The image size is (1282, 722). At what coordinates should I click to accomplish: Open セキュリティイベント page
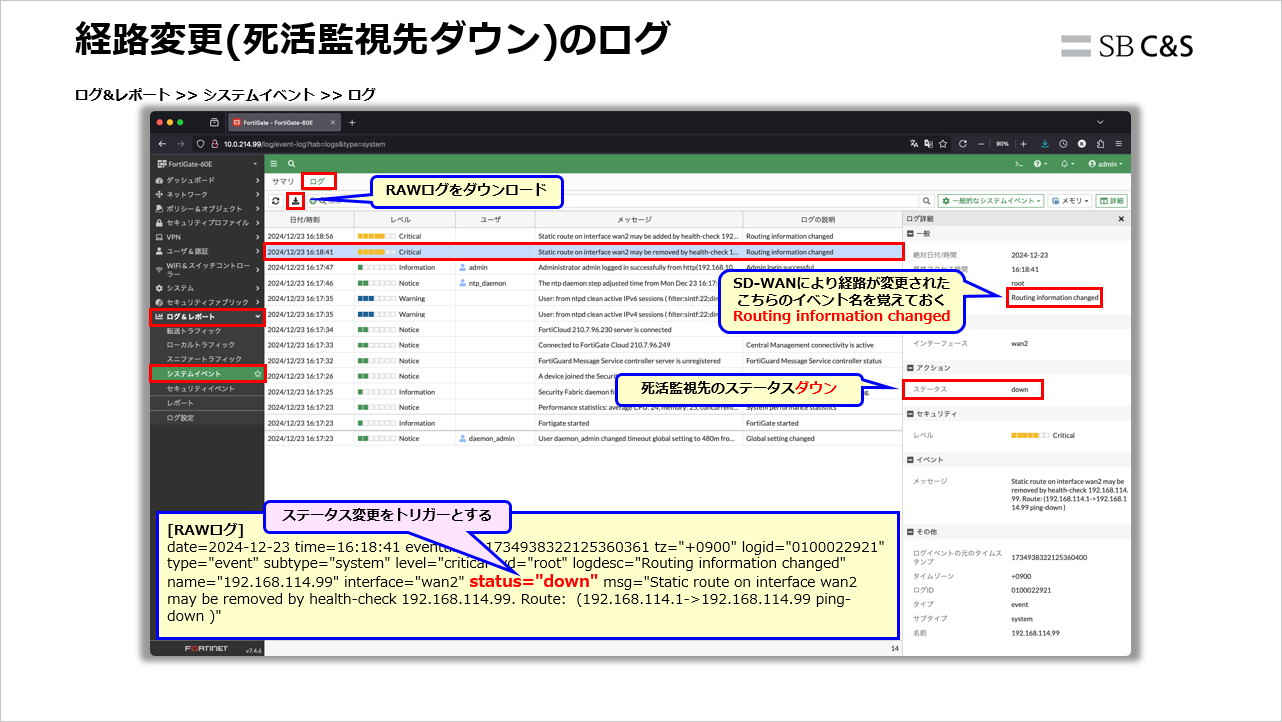[x=207, y=388]
